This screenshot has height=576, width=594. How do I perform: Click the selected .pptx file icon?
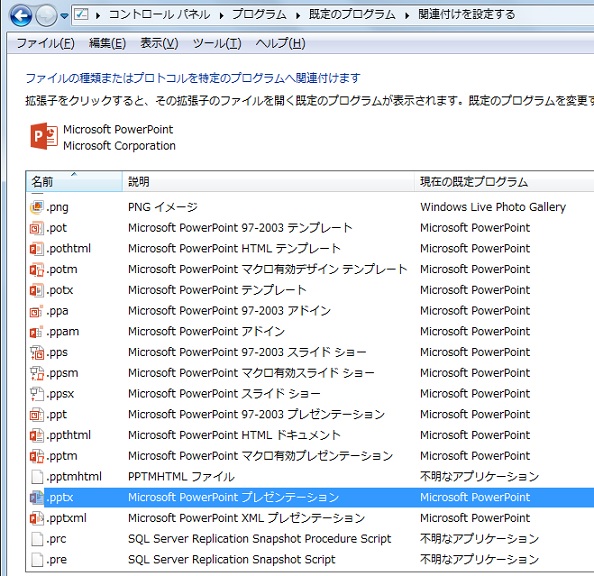click(37, 497)
